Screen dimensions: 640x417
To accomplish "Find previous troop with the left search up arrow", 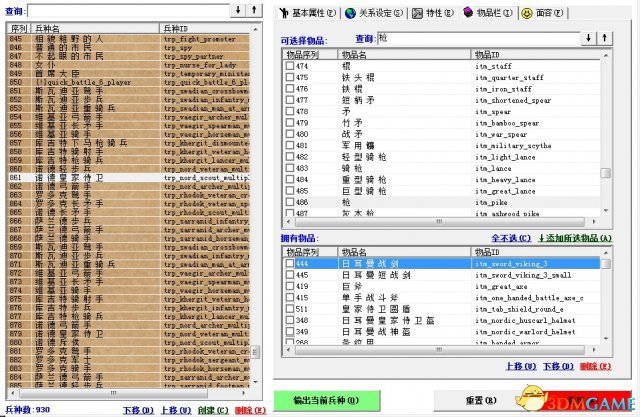I will [254, 10].
